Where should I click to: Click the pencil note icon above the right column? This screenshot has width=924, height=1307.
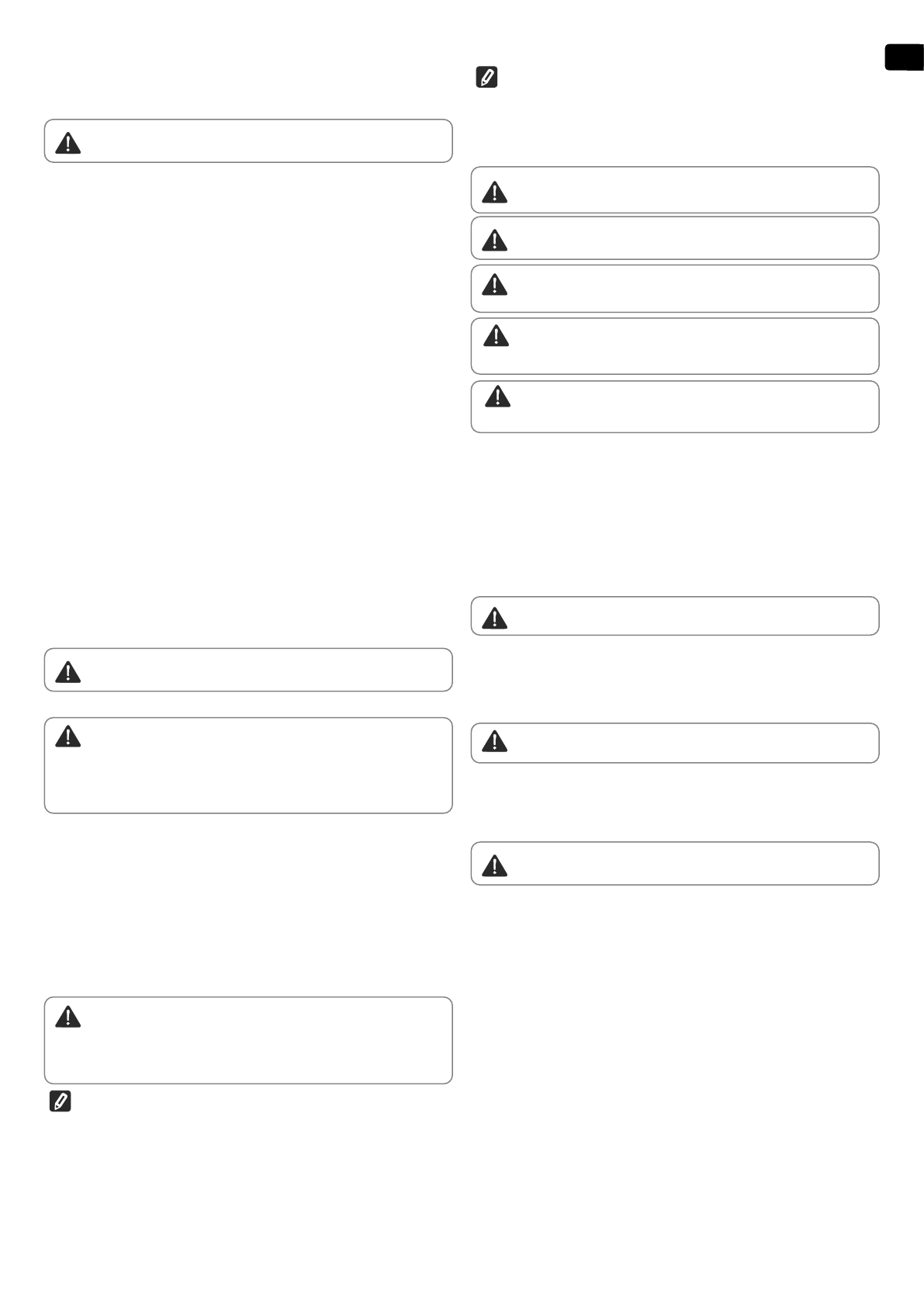click(486, 78)
